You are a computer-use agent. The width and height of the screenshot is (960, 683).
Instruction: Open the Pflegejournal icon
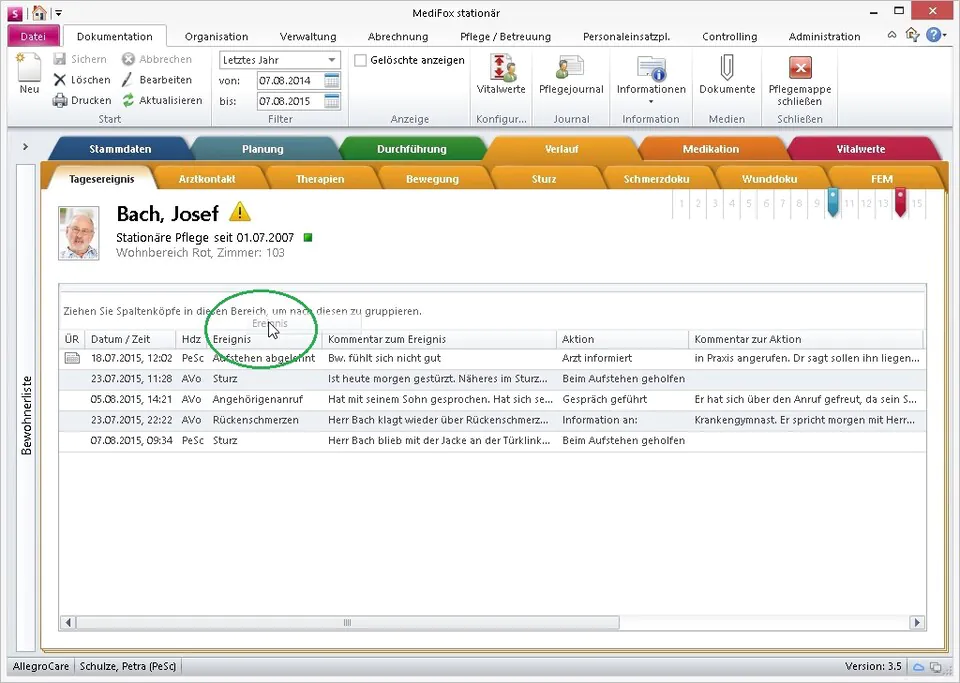[x=571, y=69]
